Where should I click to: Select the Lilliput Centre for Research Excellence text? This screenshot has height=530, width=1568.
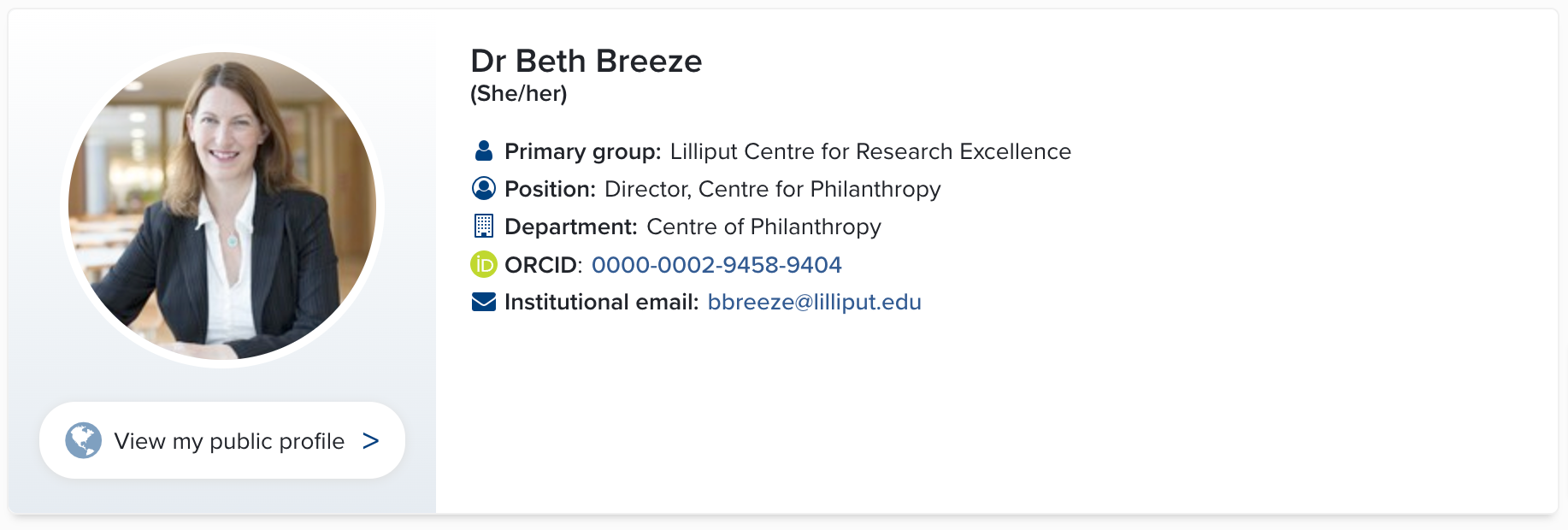(x=870, y=152)
